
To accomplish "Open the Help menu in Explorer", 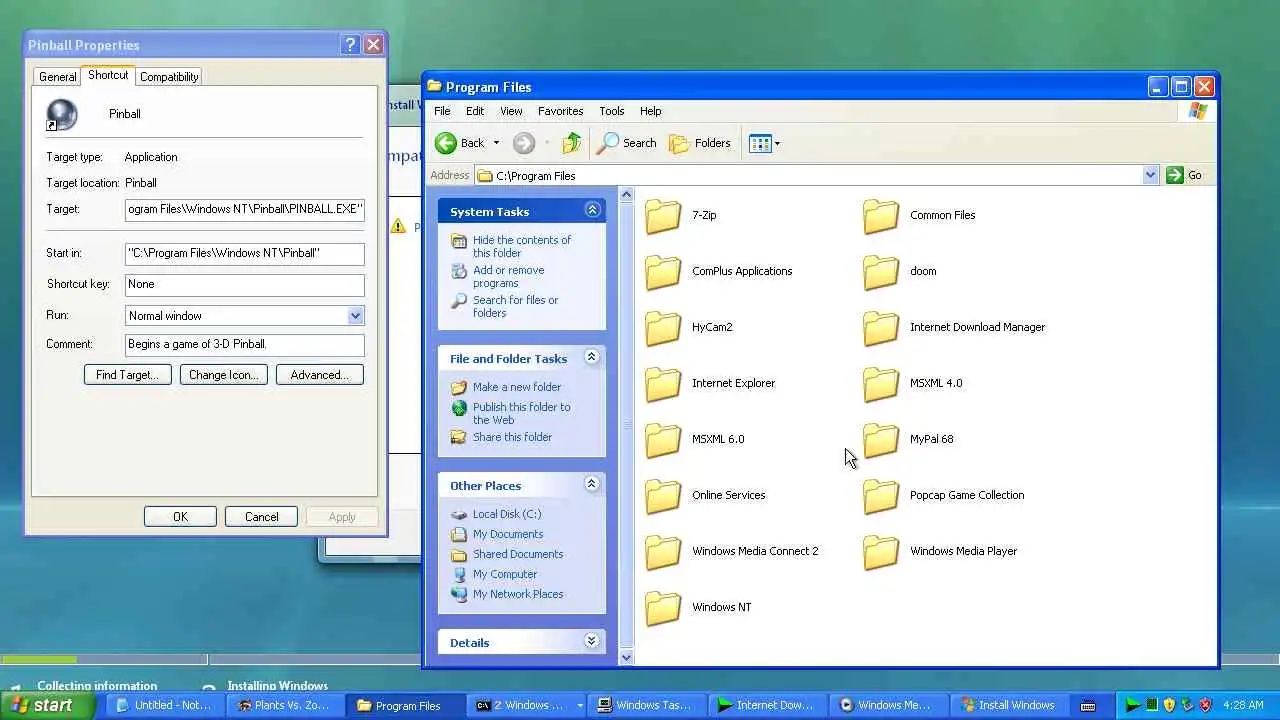I will [x=650, y=111].
